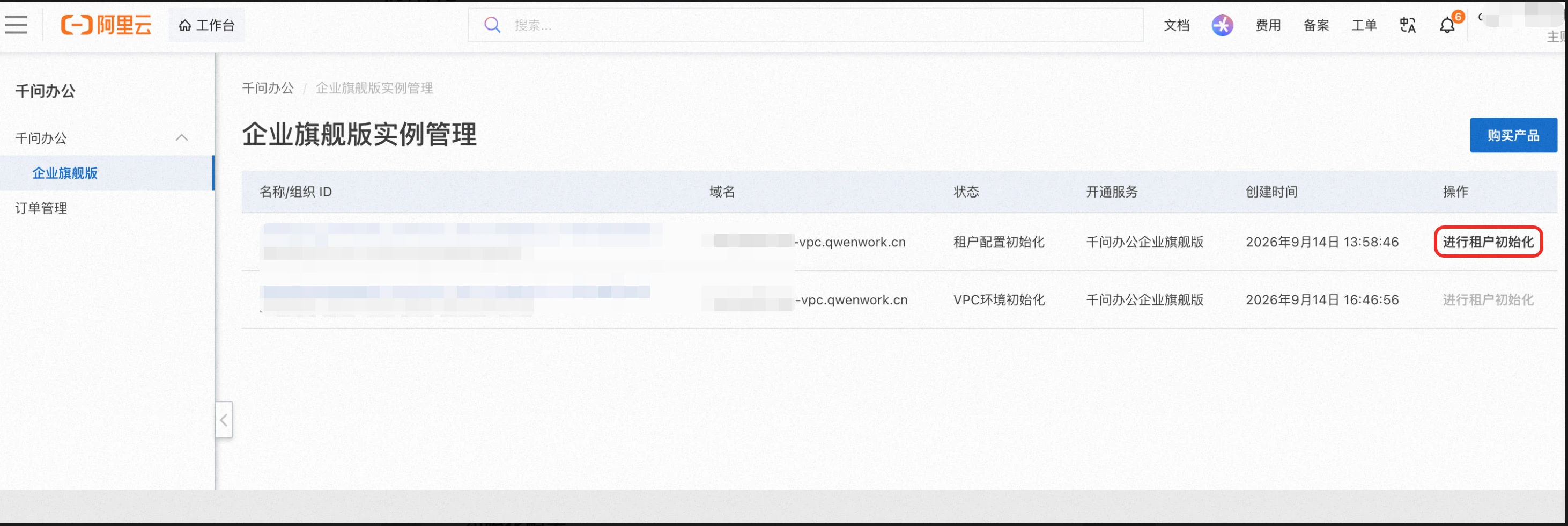The image size is (1568, 526).
Task: Click the language switch icon
Action: (x=1407, y=25)
